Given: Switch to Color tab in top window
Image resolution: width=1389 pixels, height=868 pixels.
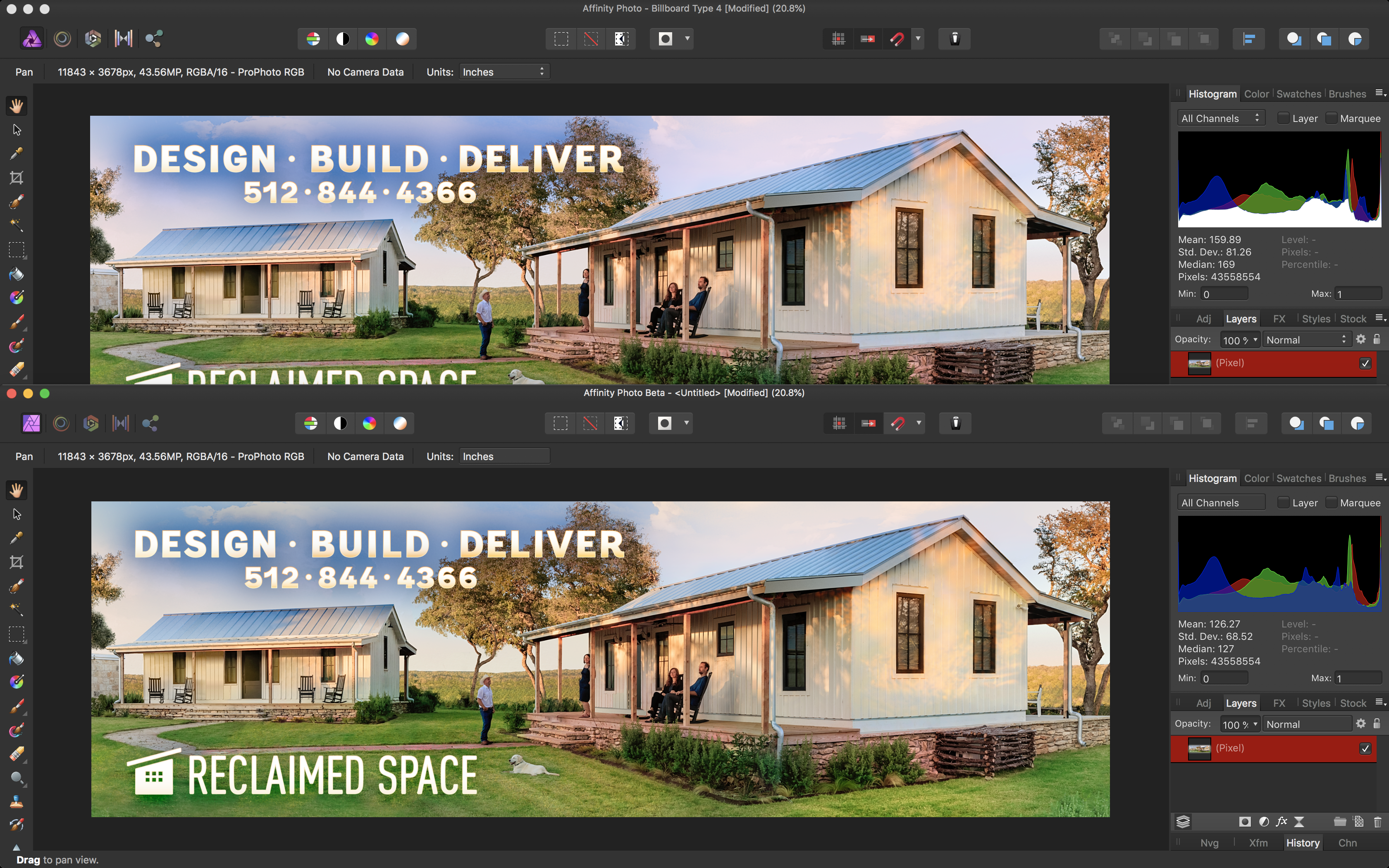Looking at the screenshot, I should pyautogui.click(x=1256, y=94).
